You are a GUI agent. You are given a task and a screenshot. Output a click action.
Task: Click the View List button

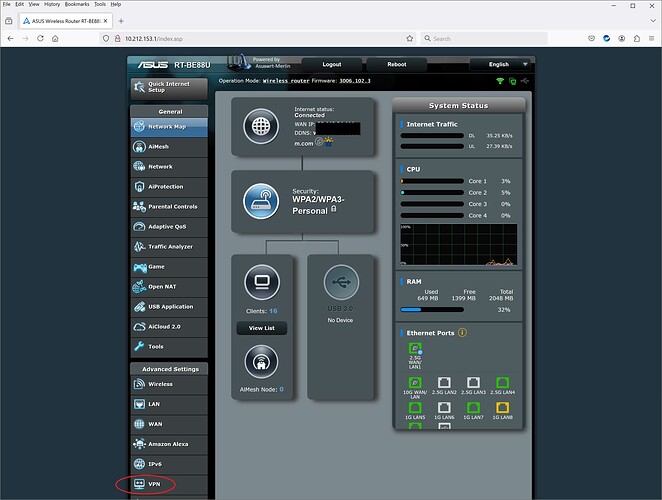262,328
